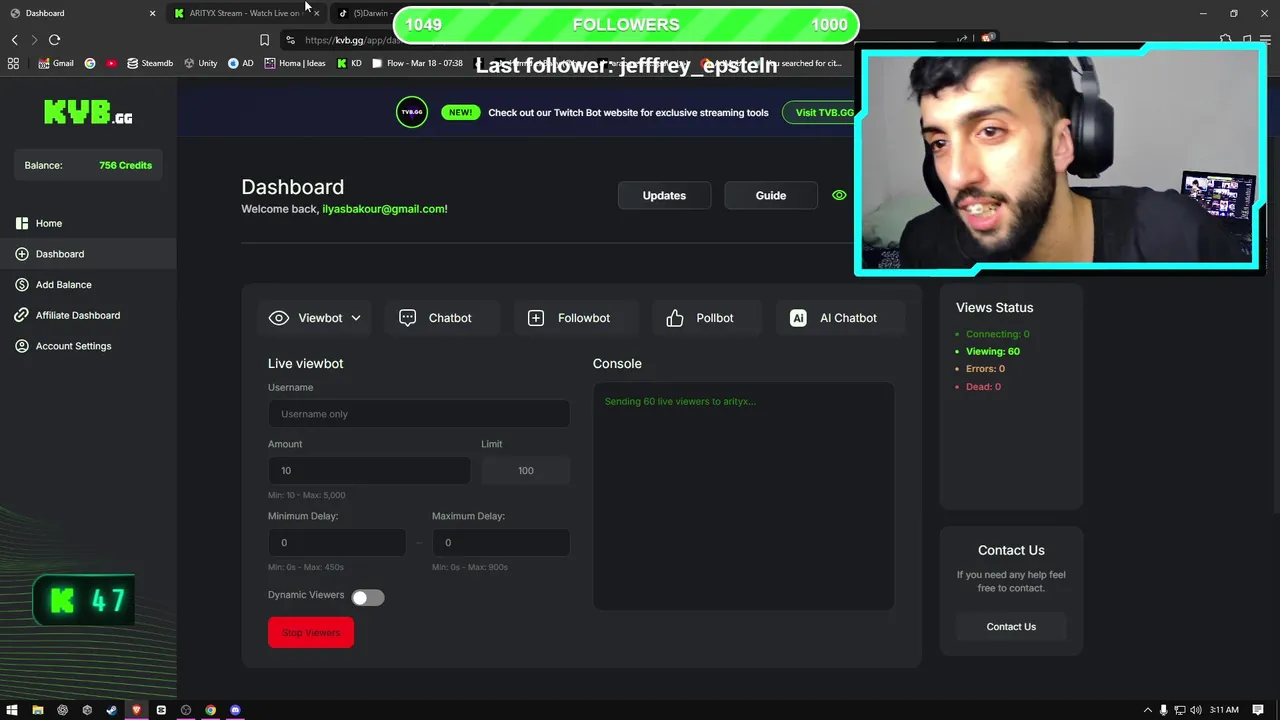Click the TVB.GG round logo
Image resolution: width=1280 pixels, height=720 pixels.
412,112
